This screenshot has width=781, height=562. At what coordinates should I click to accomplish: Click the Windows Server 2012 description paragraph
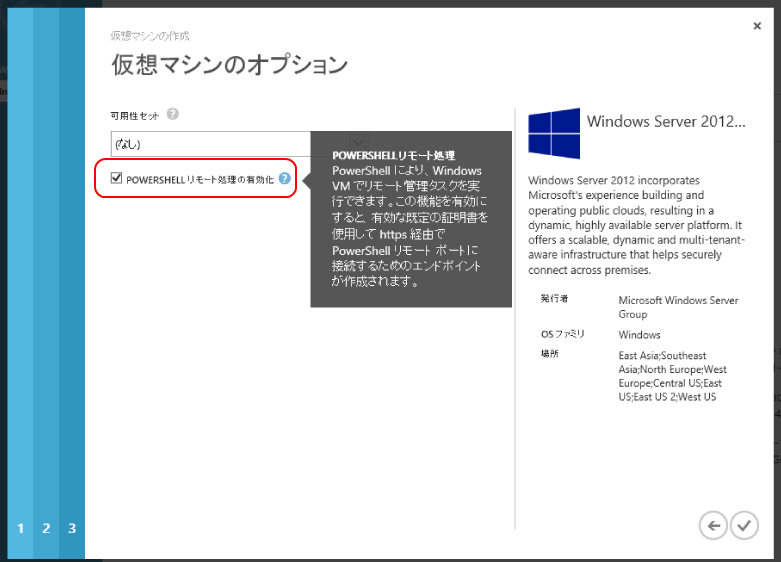tap(636, 225)
